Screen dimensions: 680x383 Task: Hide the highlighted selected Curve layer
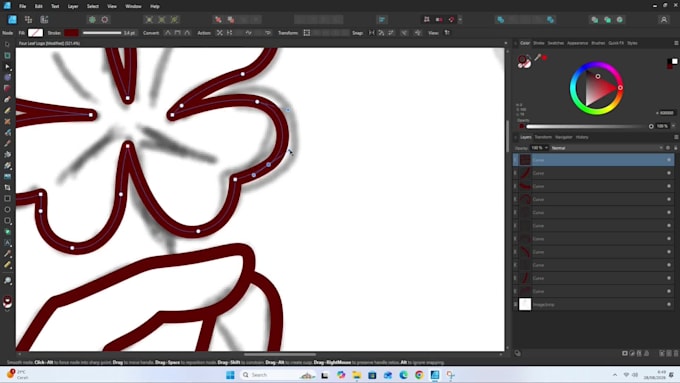click(x=669, y=160)
